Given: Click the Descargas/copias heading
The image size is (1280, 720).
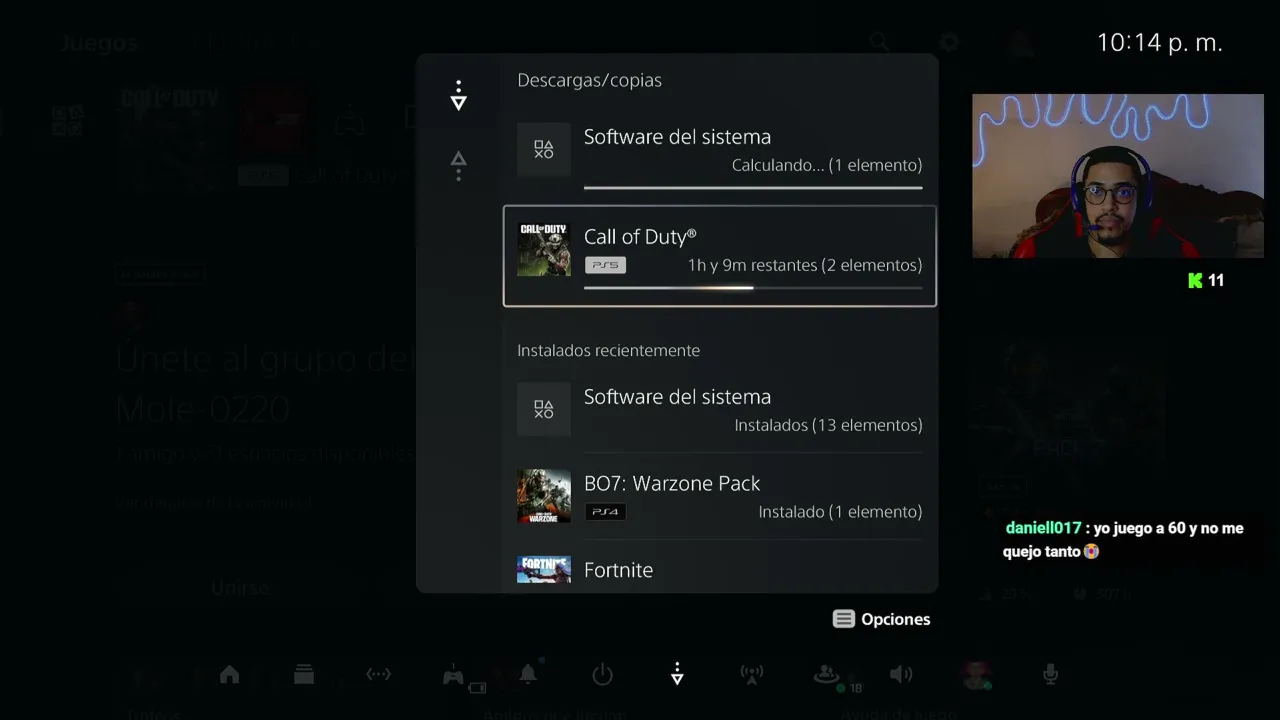Looking at the screenshot, I should pos(589,80).
